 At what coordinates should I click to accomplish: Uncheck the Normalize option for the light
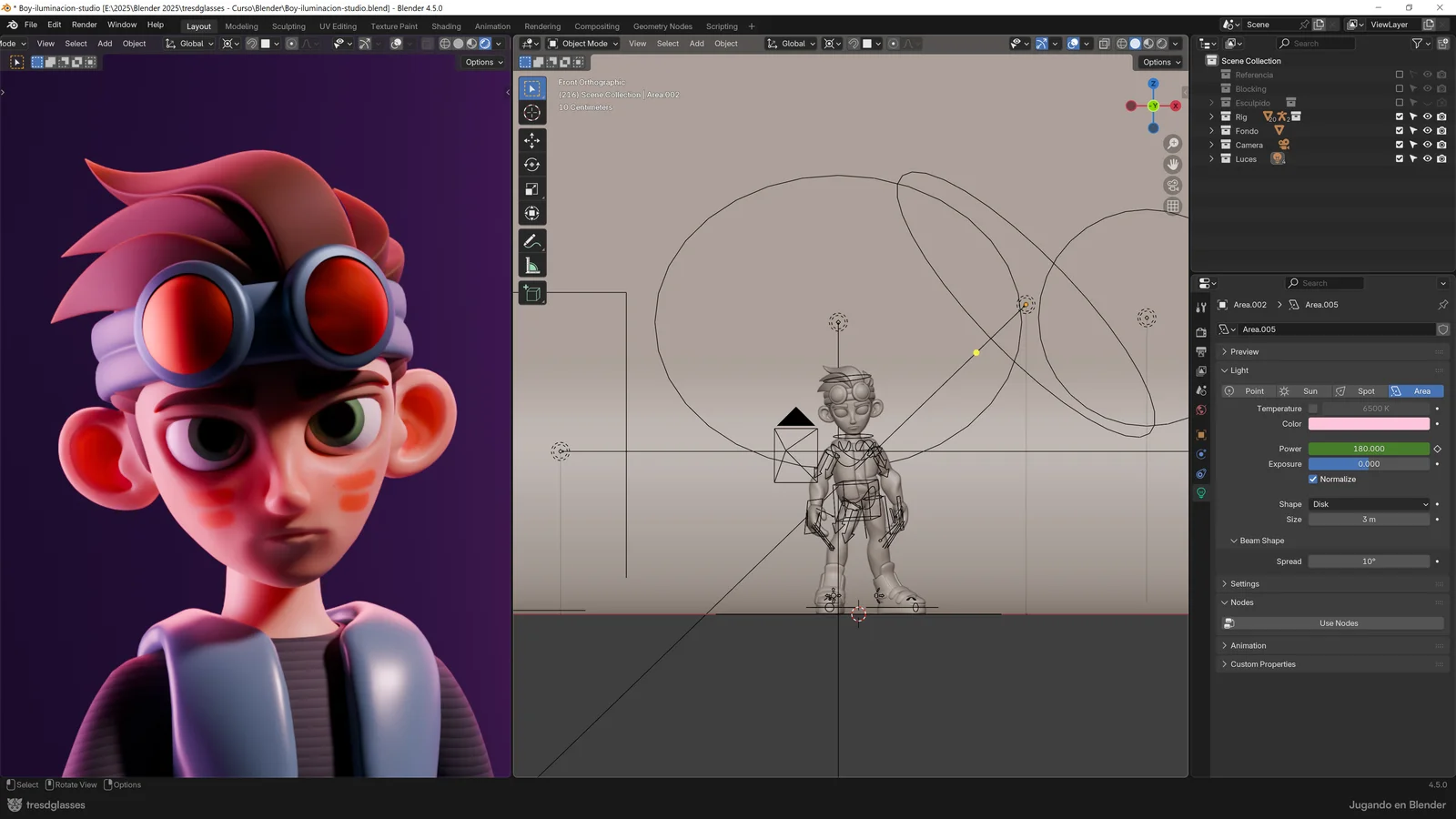tap(1313, 479)
